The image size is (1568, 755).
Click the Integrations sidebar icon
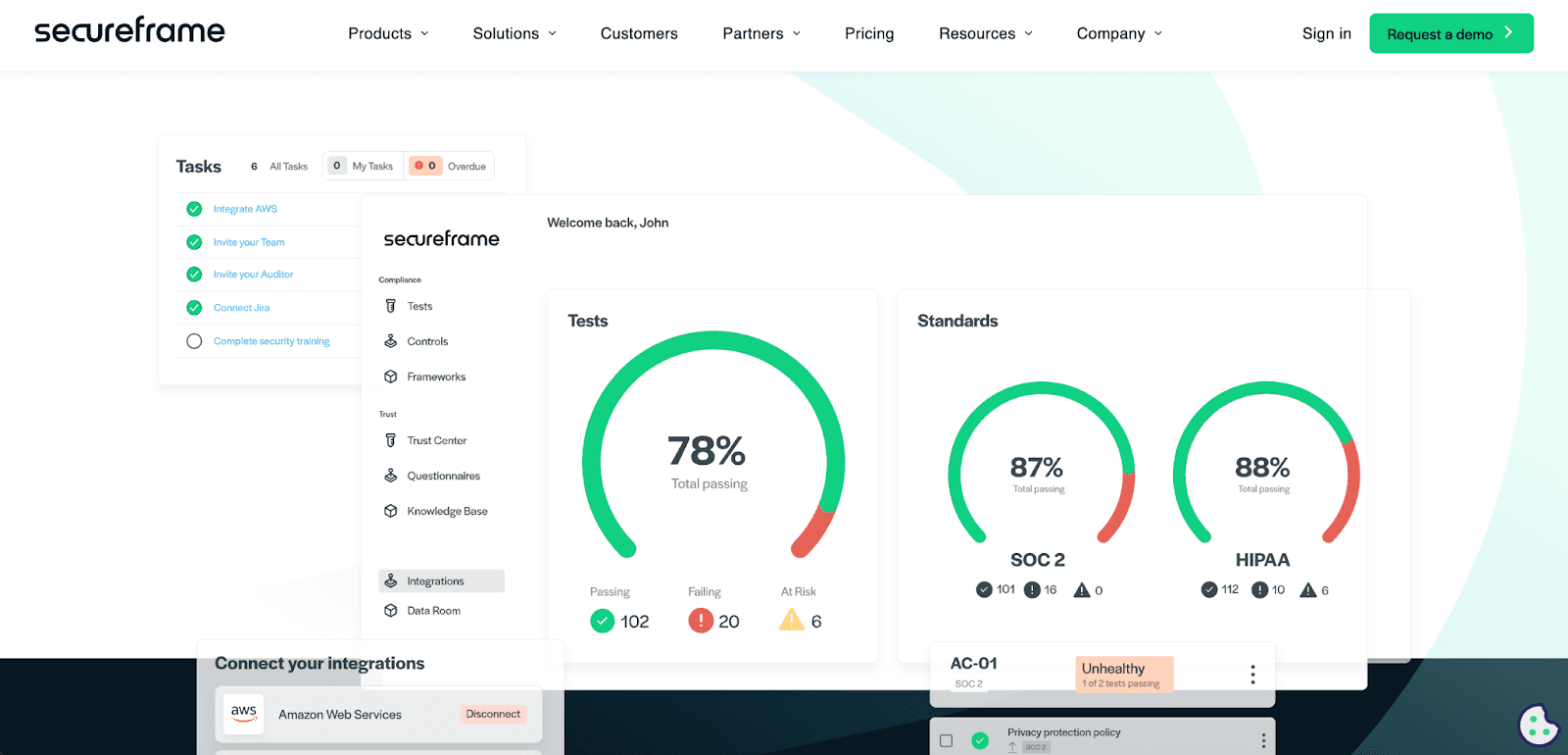coord(390,580)
